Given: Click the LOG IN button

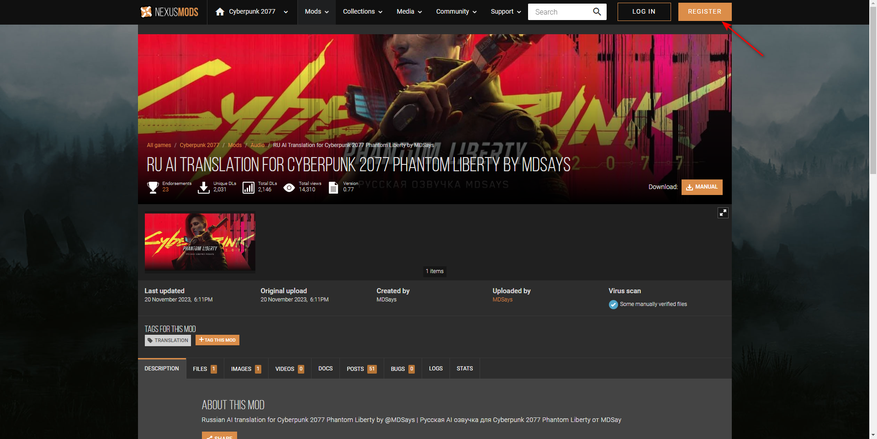Looking at the screenshot, I should [x=644, y=12].
